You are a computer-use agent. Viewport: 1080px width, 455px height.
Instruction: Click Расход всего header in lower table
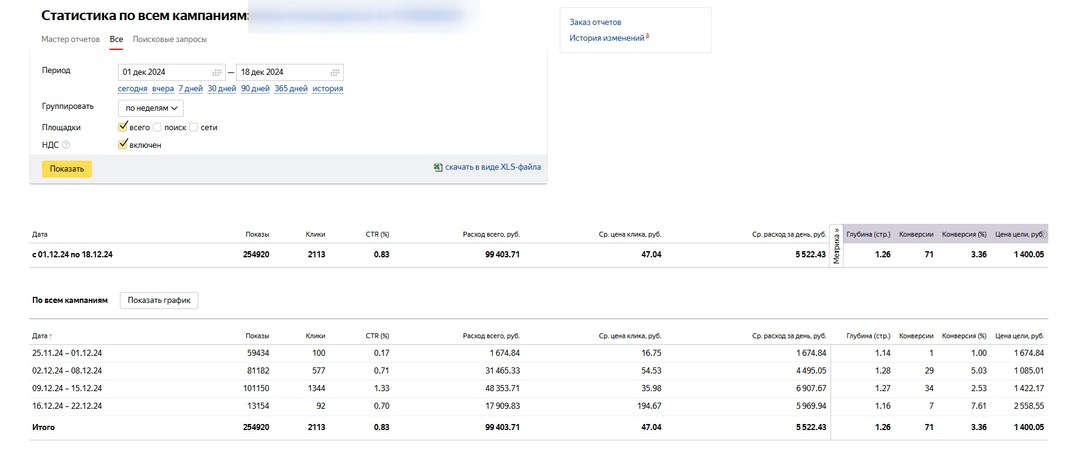coord(491,336)
